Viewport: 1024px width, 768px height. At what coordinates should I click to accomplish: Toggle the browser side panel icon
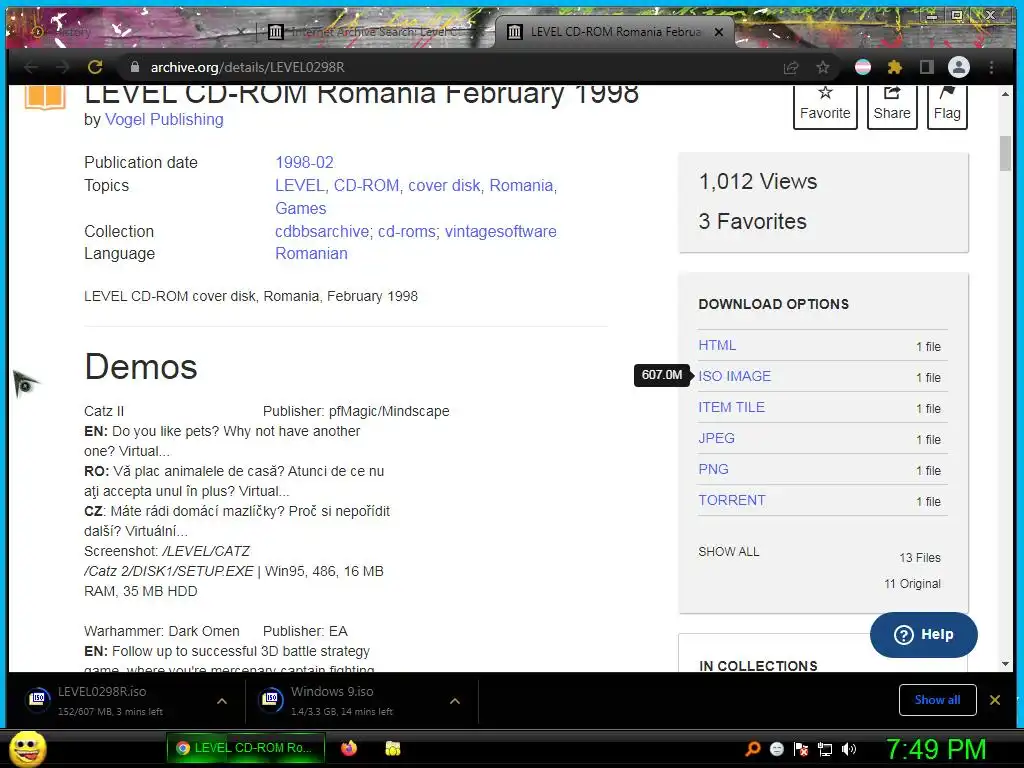[x=926, y=67]
